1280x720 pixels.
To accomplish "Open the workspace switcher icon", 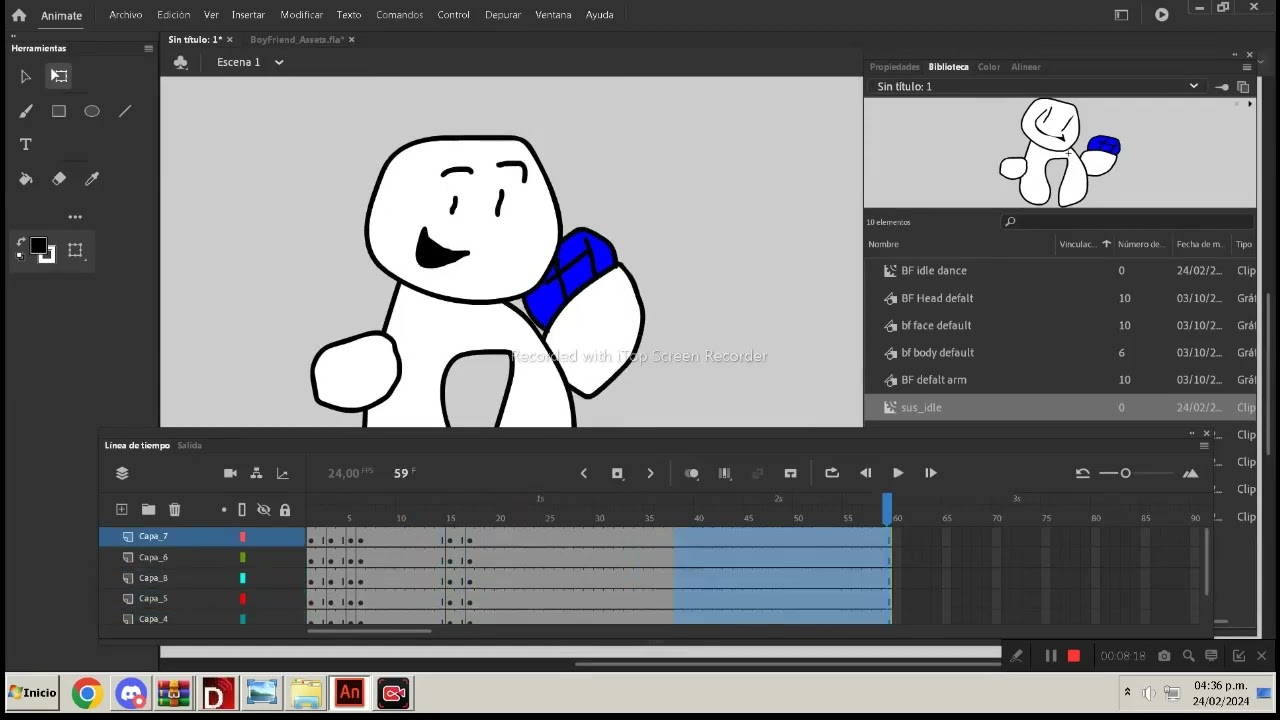I will point(1121,15).
